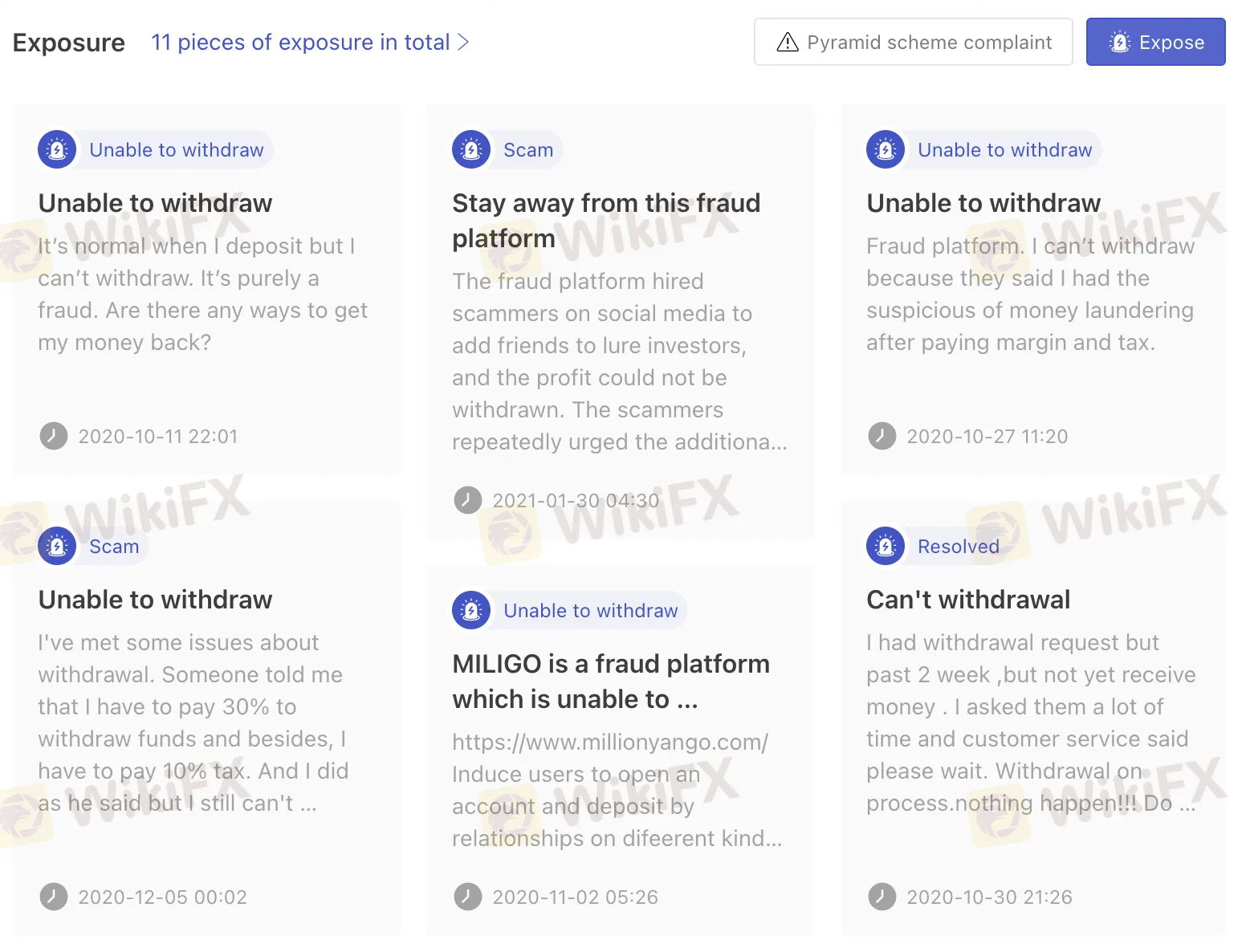
Task: Select the Resolved tag label
Action: 958,547
